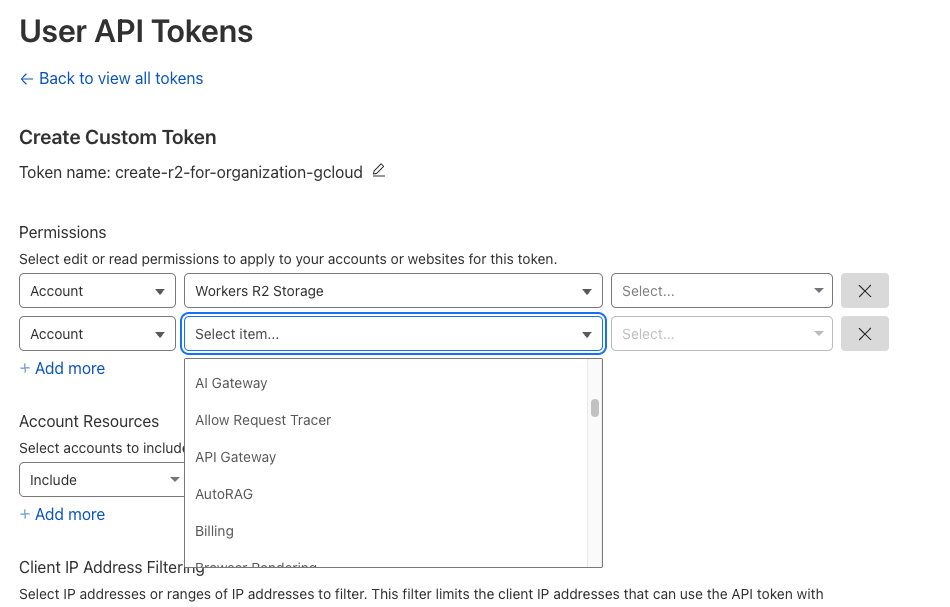This screenshot has height=607, width=950.
Task: Go back to view all tokens
Action: click(x=111, y=78)
